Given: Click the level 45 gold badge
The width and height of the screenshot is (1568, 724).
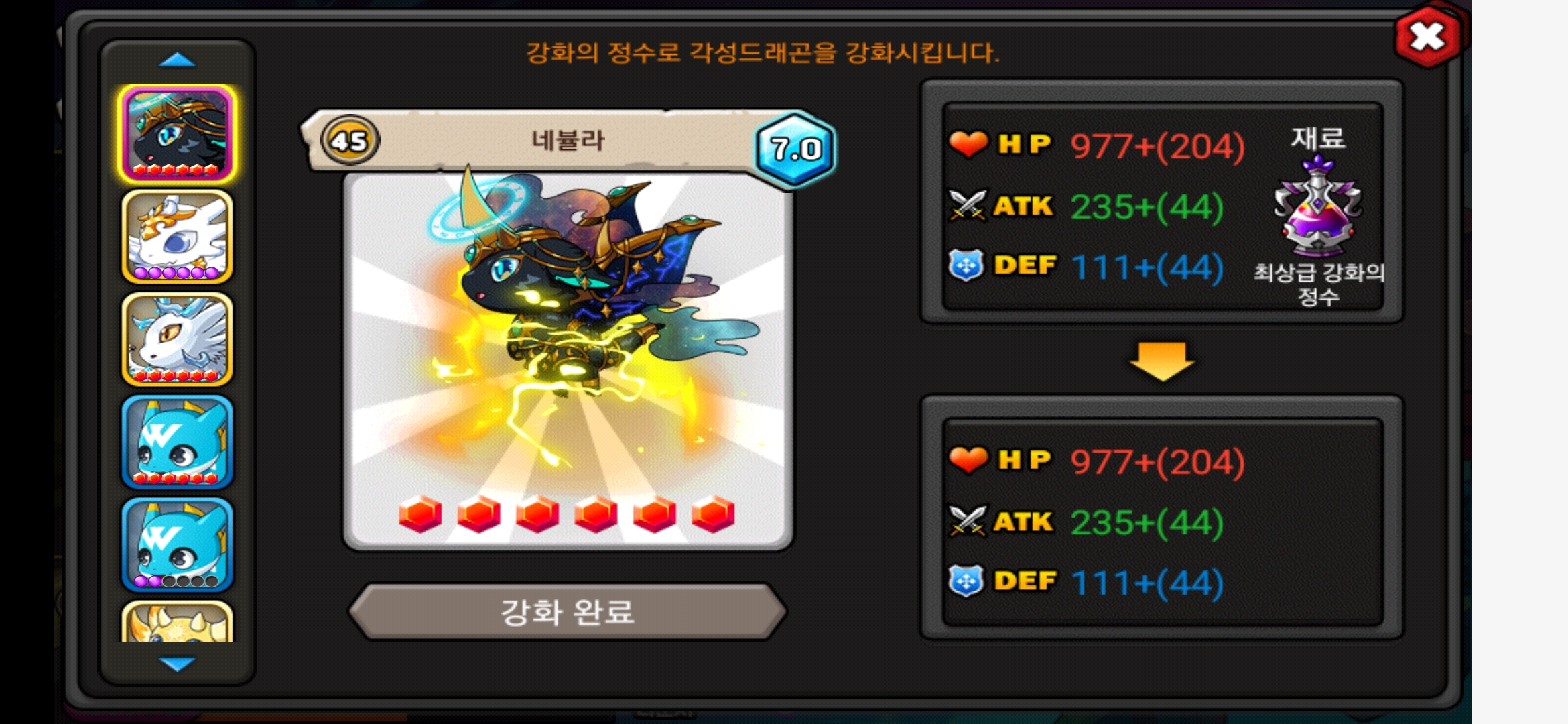Looking at the screenshot, I should (x=349, y=141).
